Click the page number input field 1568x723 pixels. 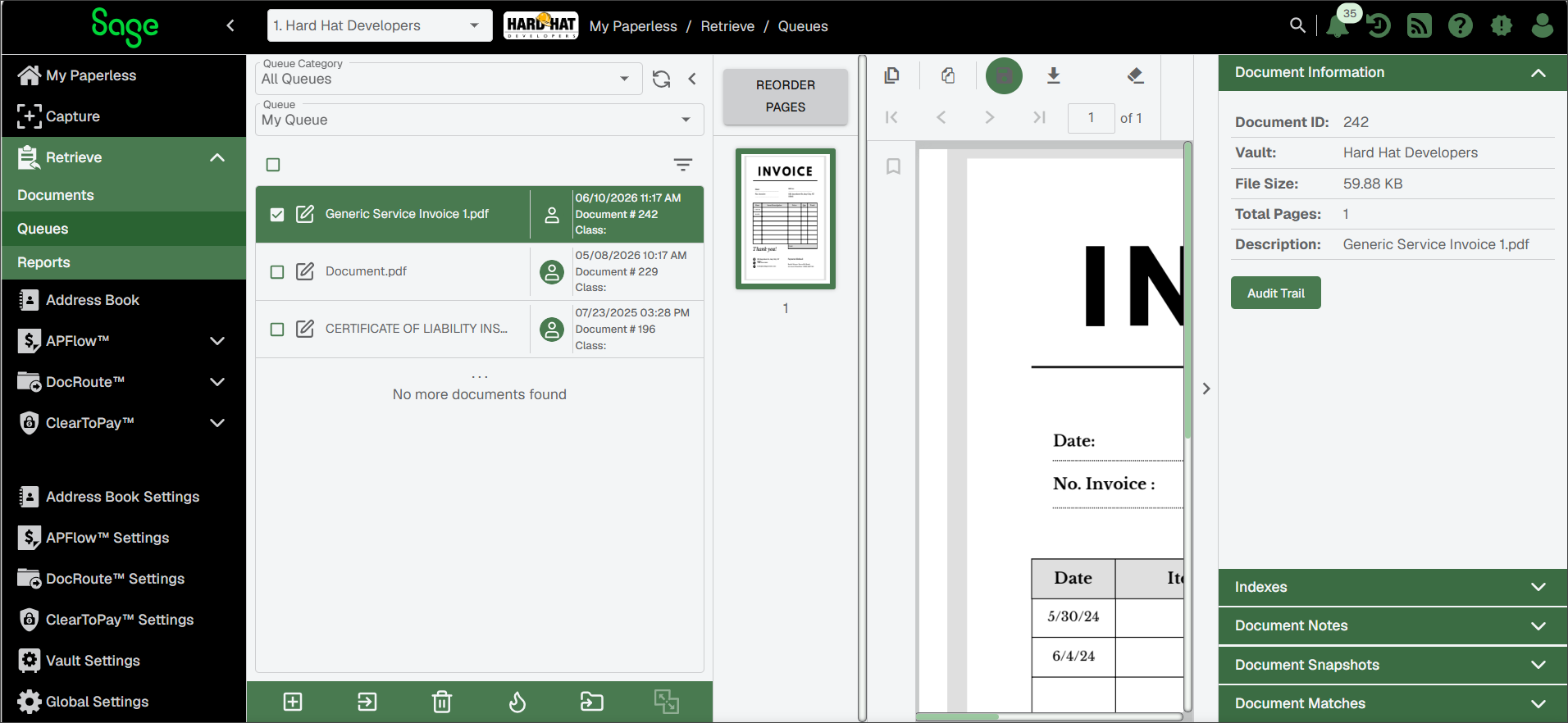1092,118
